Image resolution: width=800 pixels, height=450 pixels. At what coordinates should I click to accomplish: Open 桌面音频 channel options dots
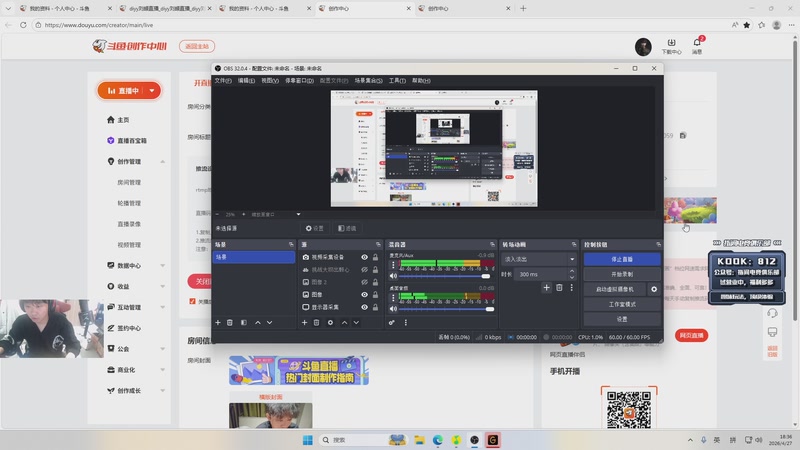tap(393, 297)
